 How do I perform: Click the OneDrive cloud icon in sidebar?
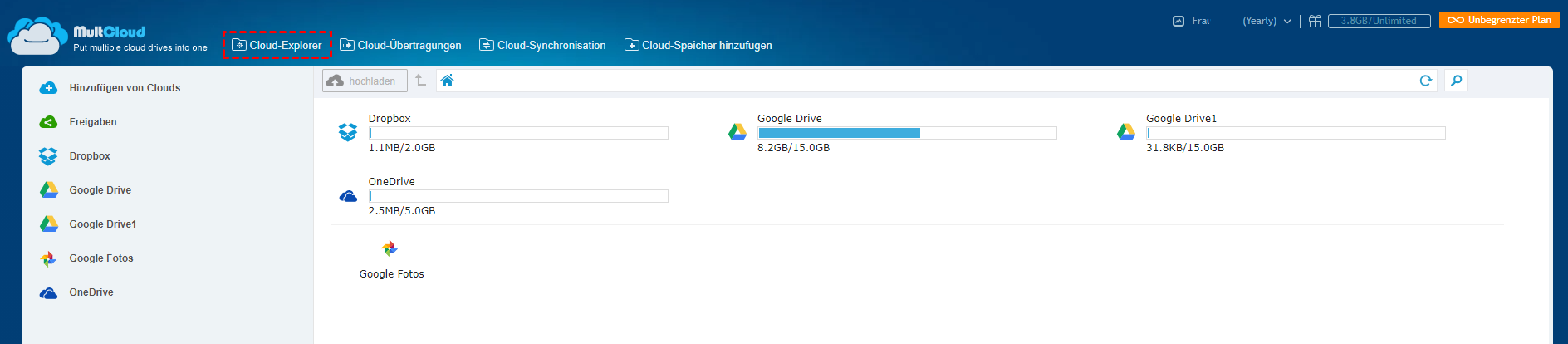[x=48, y=293]
